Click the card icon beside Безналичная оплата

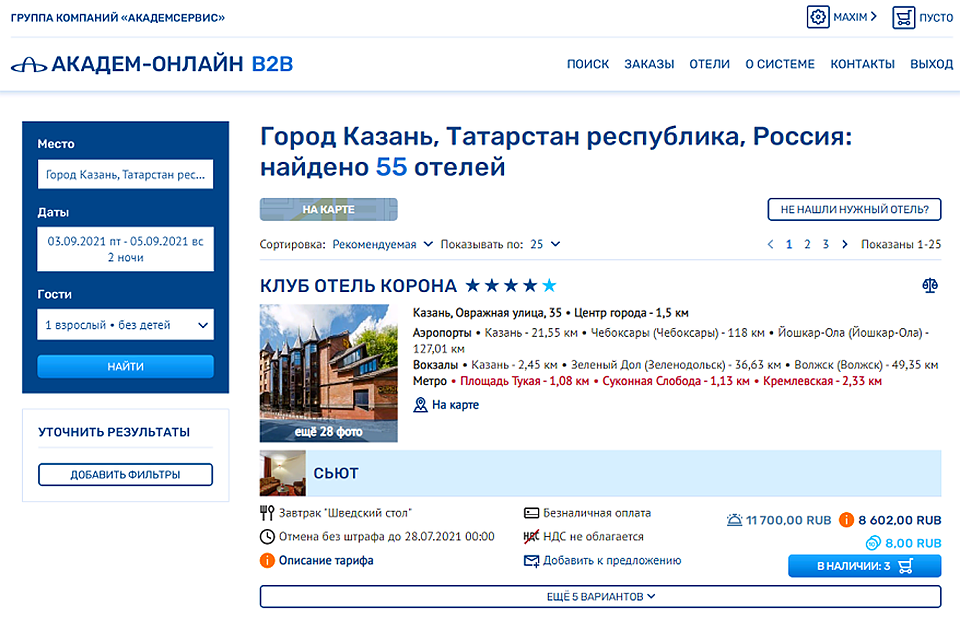pos(531,513)
